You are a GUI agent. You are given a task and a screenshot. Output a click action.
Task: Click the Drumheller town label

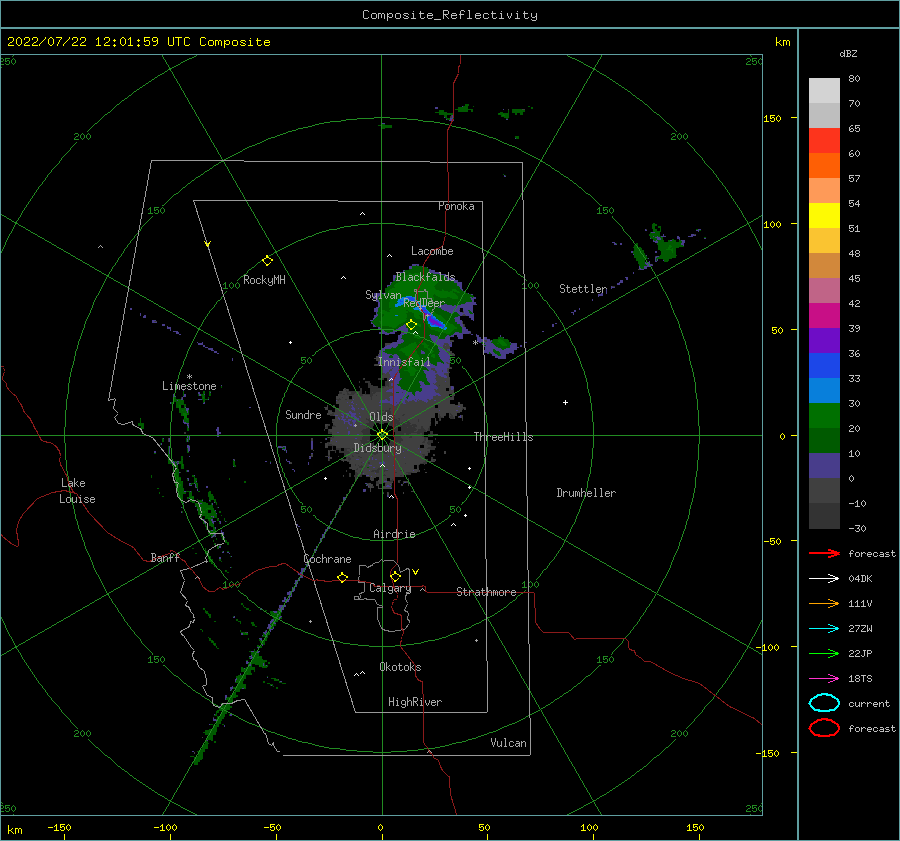click(x=586, y=493)
